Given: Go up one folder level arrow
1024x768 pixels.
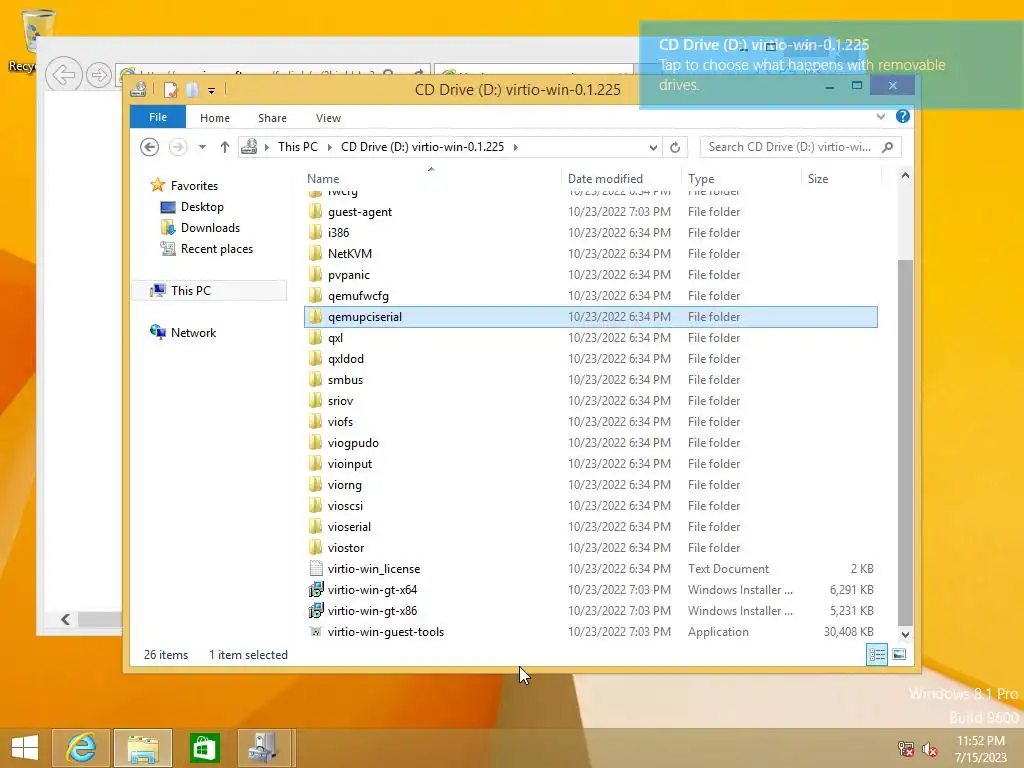Looking at the screenshot, I should [225, 147].
